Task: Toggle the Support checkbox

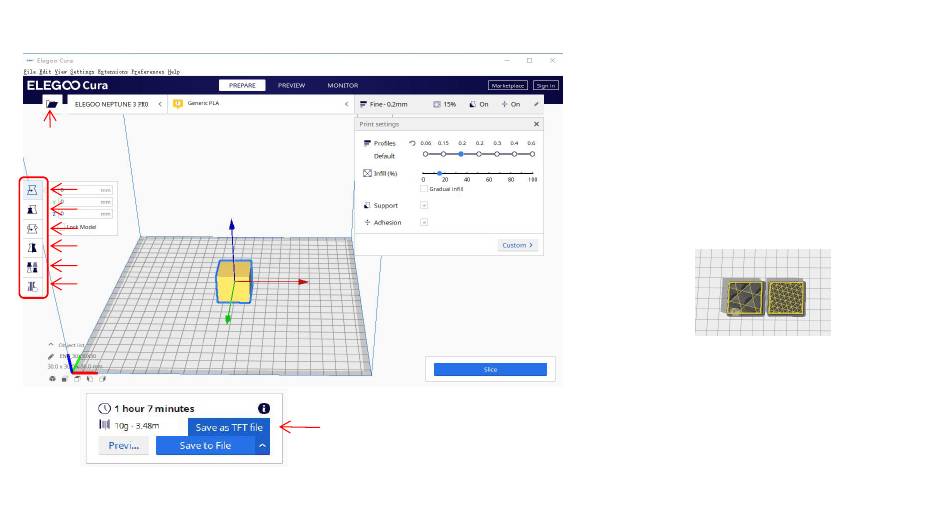Action: click(424, 205)
